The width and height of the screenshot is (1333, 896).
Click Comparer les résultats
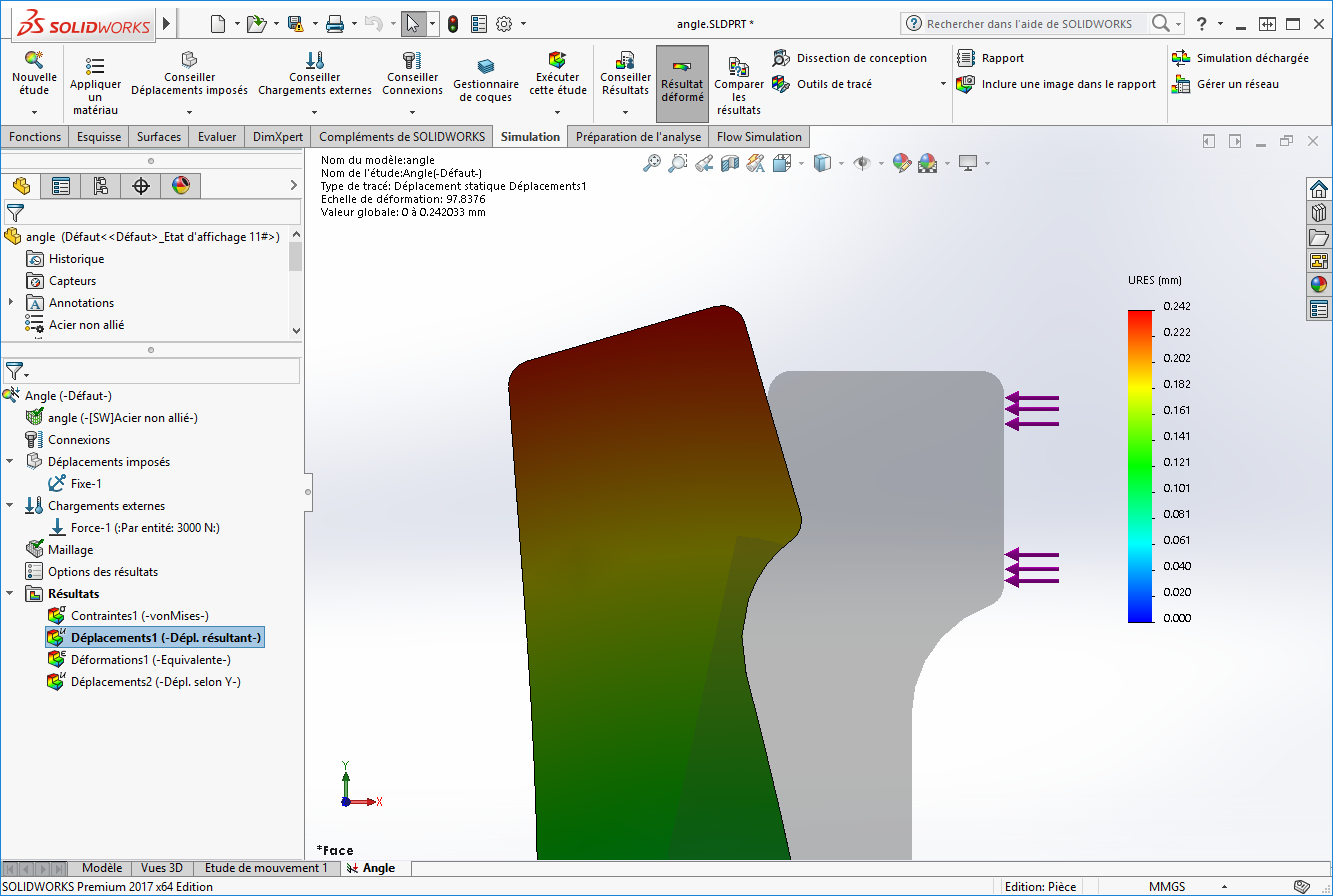(739, 87)
